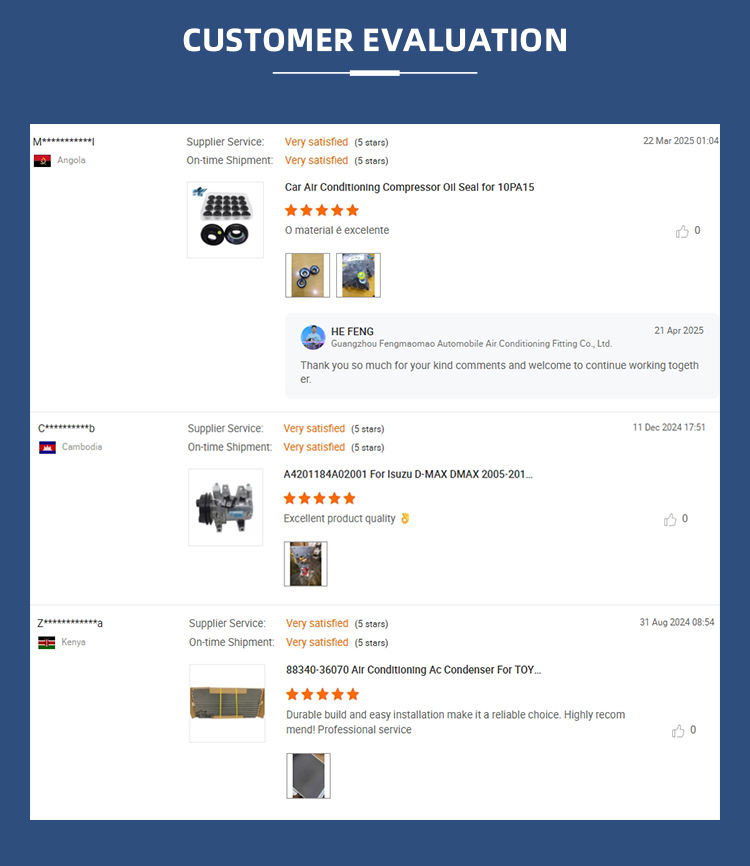Open A4201184A02001 For Isuzu D-MAX product link
Image resolution: width=750 pixels, height=866 pixels.
pos(408,474)
